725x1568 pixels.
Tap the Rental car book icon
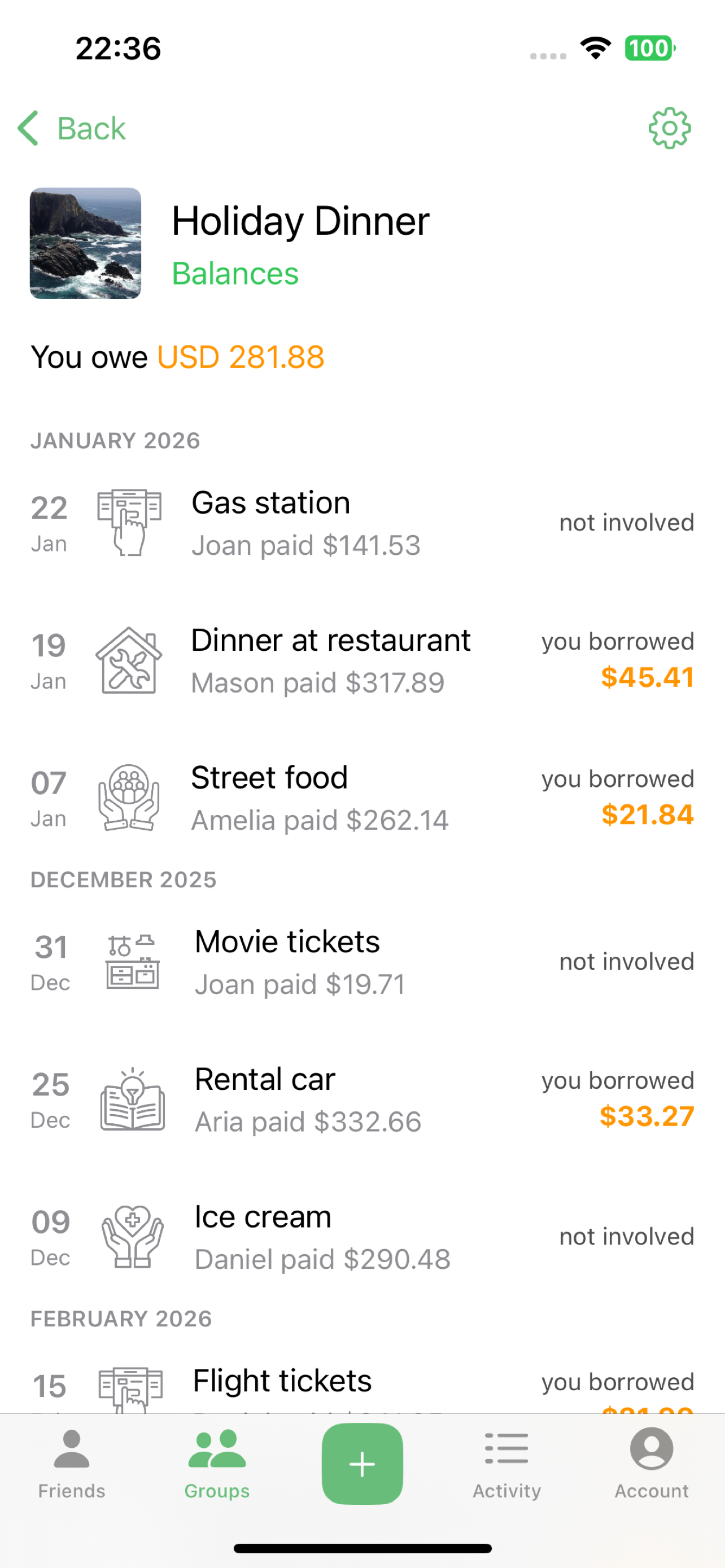(132, 1100)
